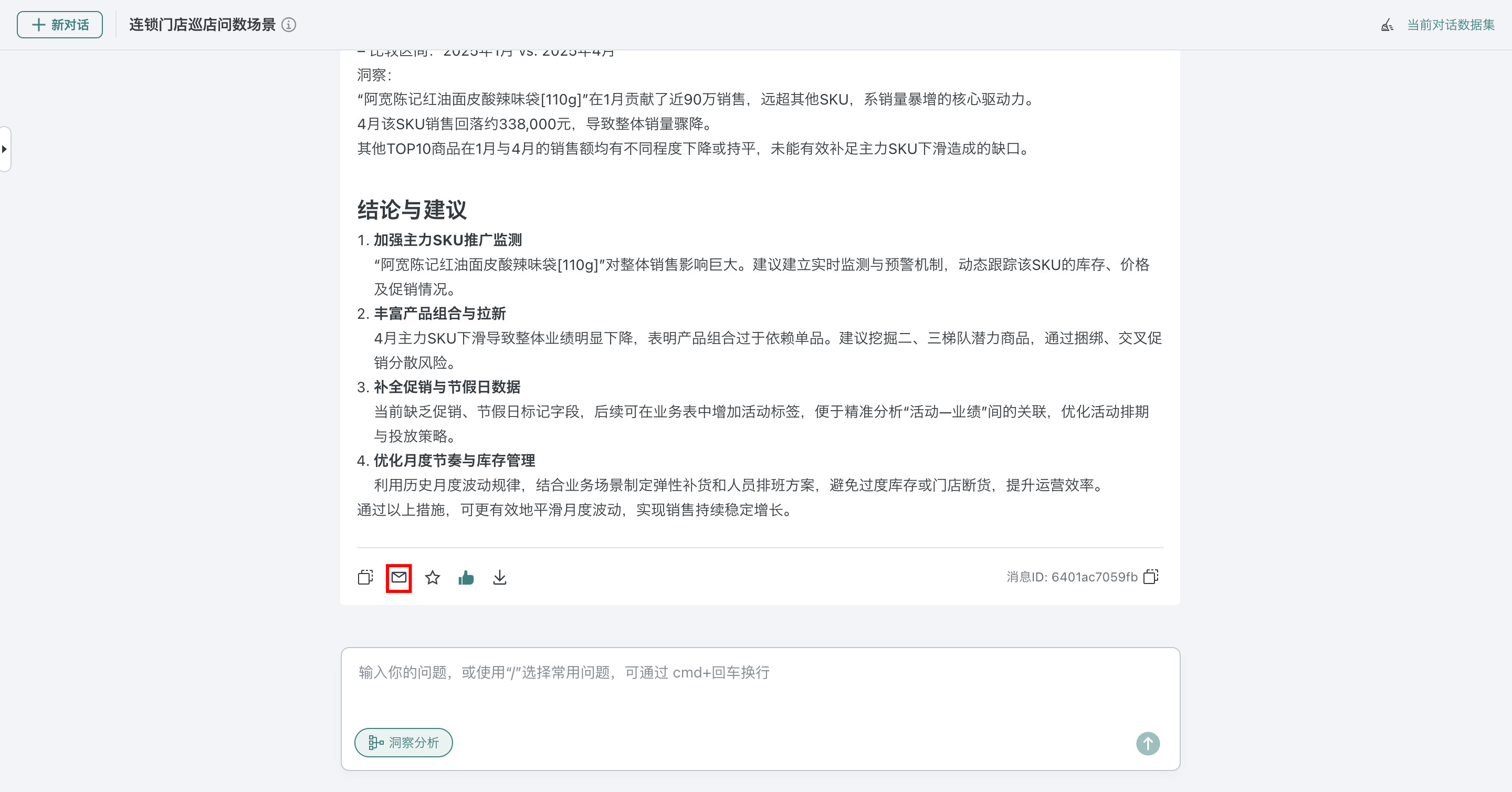This screenshot has width=1512, height=792.
Task: Click the 优化月度节奏与库存管理 item heading
Action: (454, 460)
